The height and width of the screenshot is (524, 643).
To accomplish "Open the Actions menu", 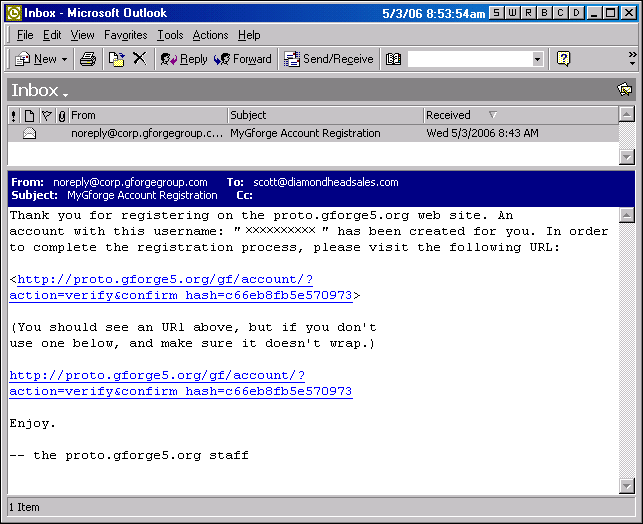I will point(210,35).
